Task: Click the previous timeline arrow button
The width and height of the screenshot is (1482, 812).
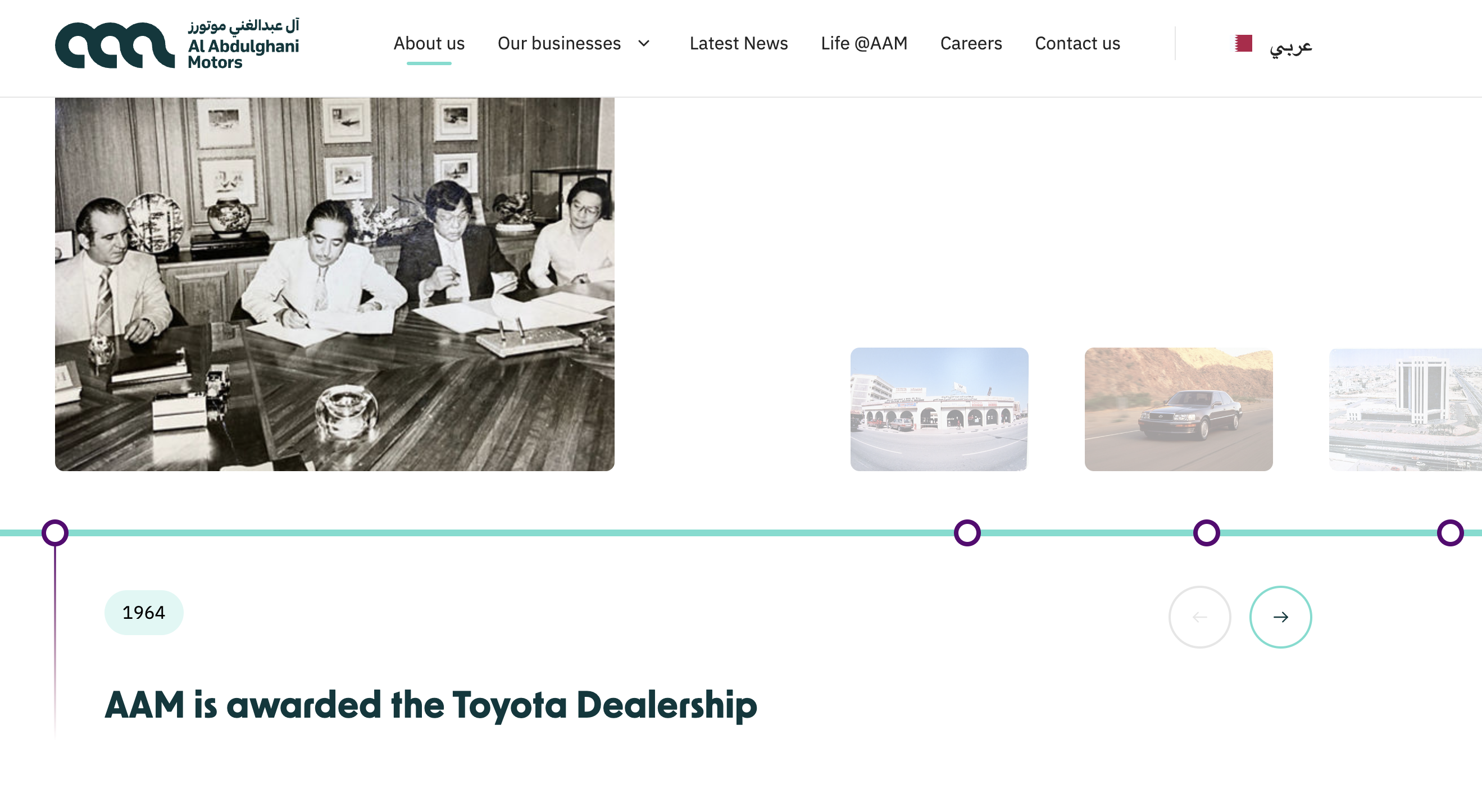Action: pyautogui.click(x=1199, y=617)
